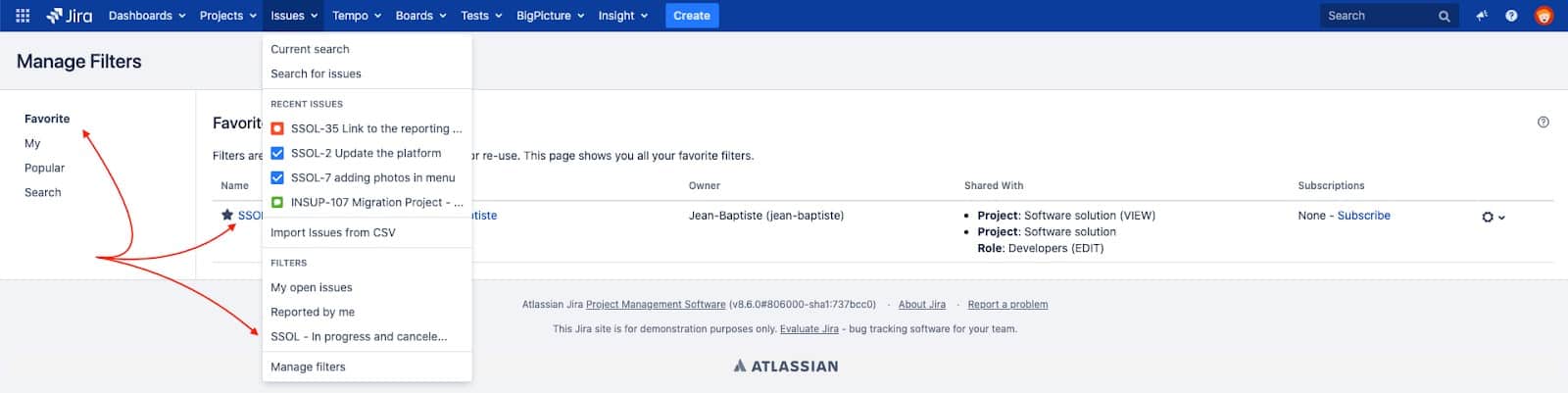Switch to Favorite filters tab
1568x393 pixels.
[47, 119]
